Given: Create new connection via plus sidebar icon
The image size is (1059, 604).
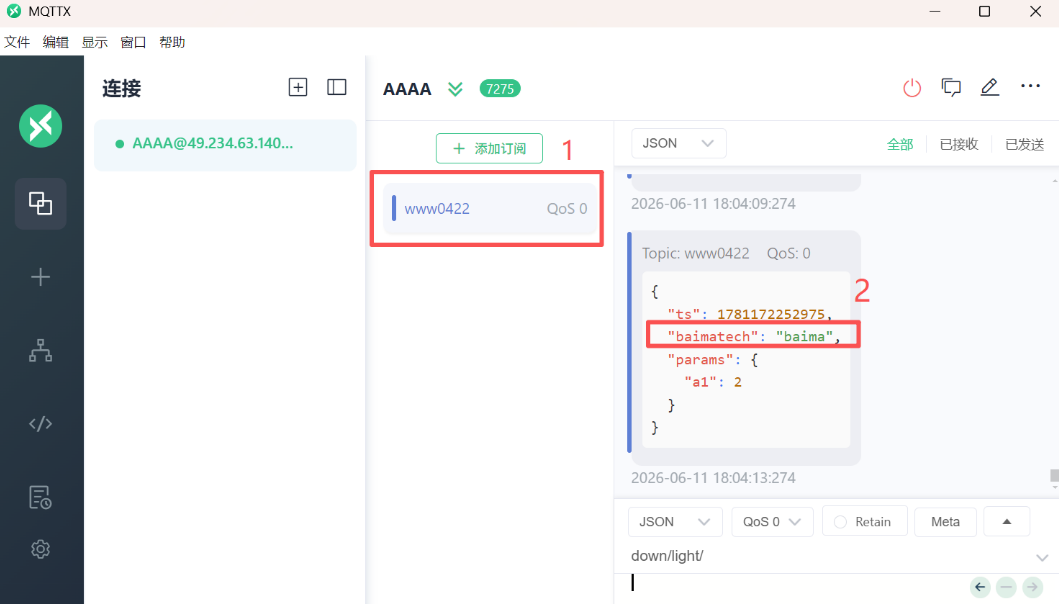Looking at the screenshot, I should [x=41, y=277].
